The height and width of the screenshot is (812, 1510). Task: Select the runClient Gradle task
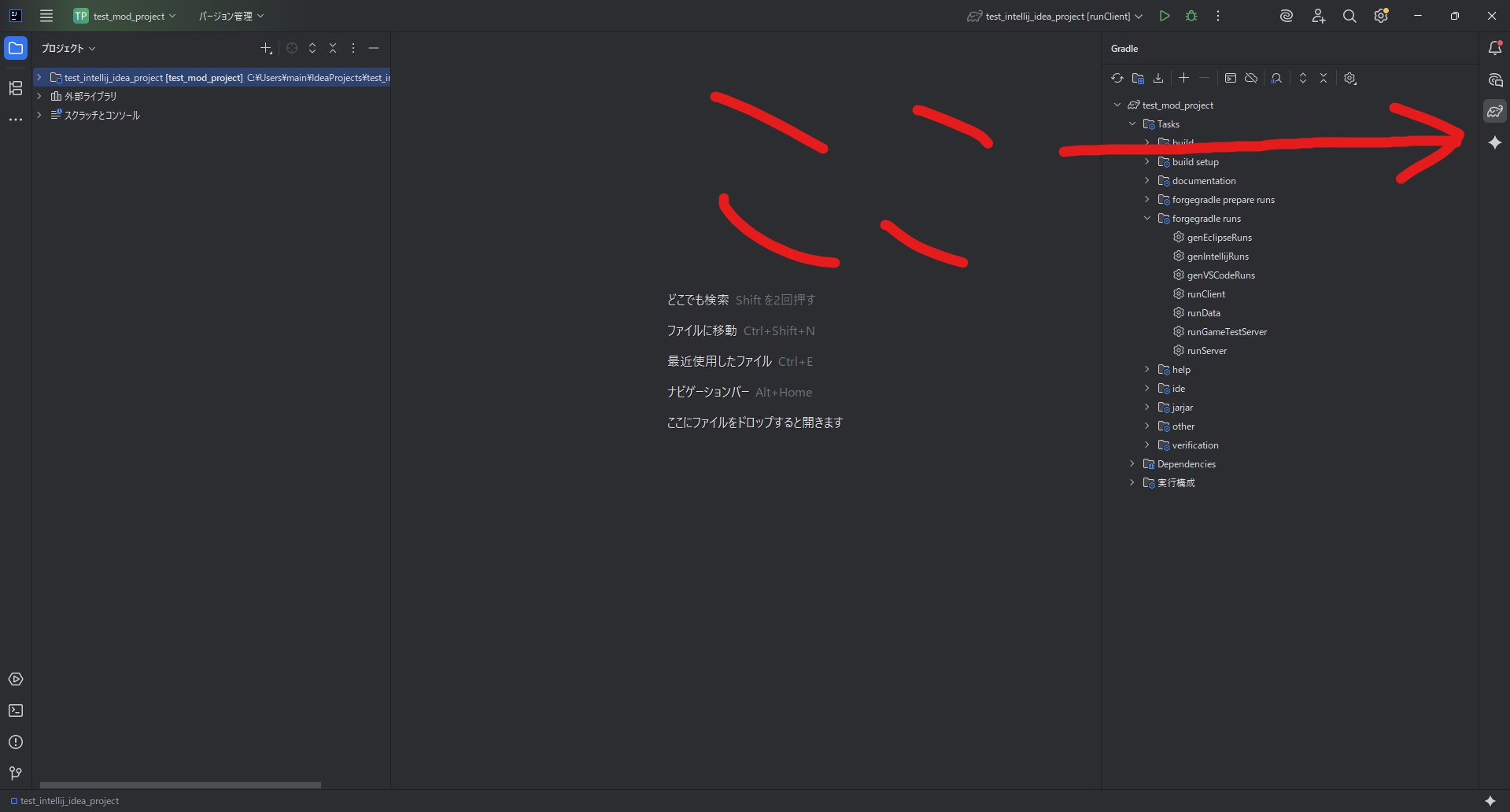[x=1205, y=294]
